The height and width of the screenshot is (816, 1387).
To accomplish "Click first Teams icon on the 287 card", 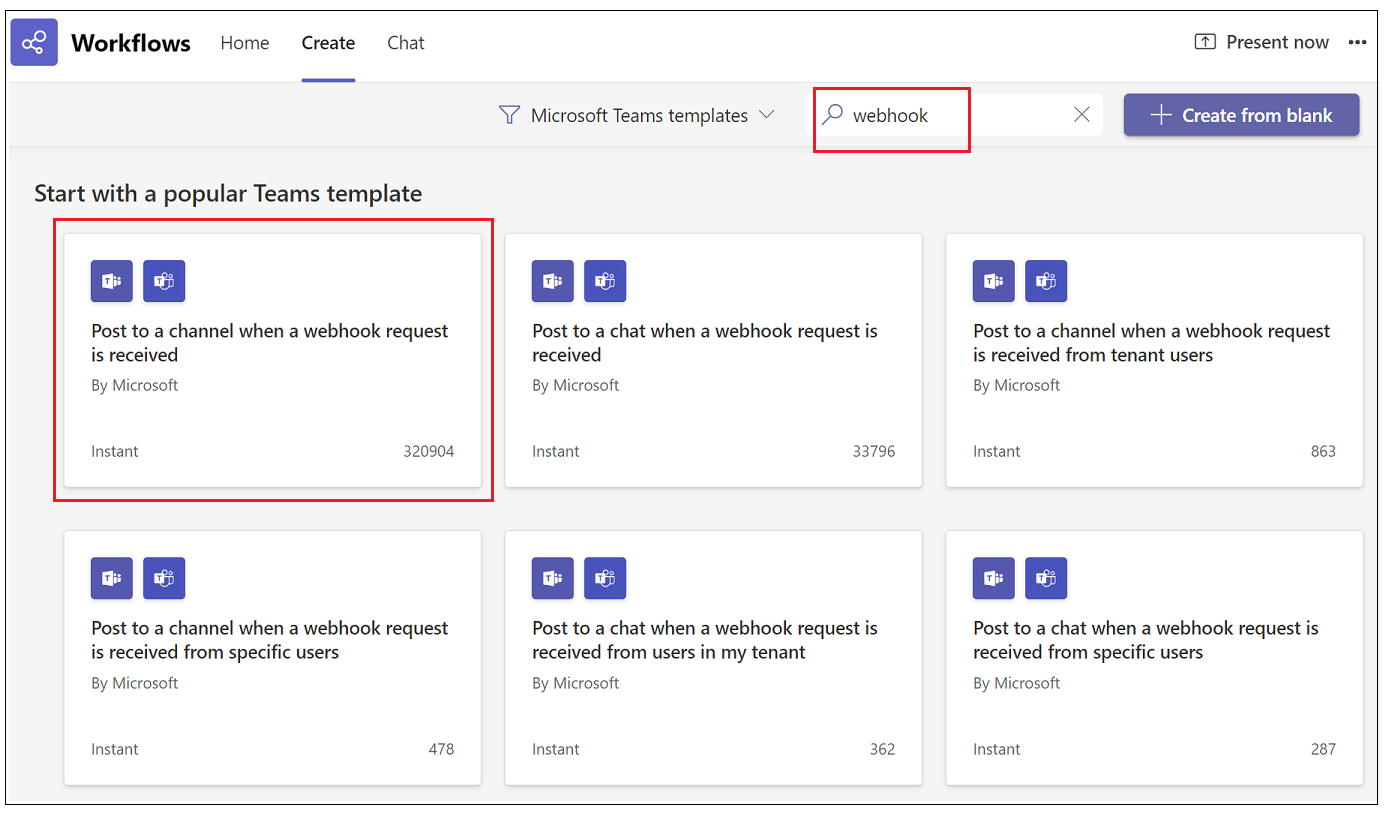I will click(994, 578).
